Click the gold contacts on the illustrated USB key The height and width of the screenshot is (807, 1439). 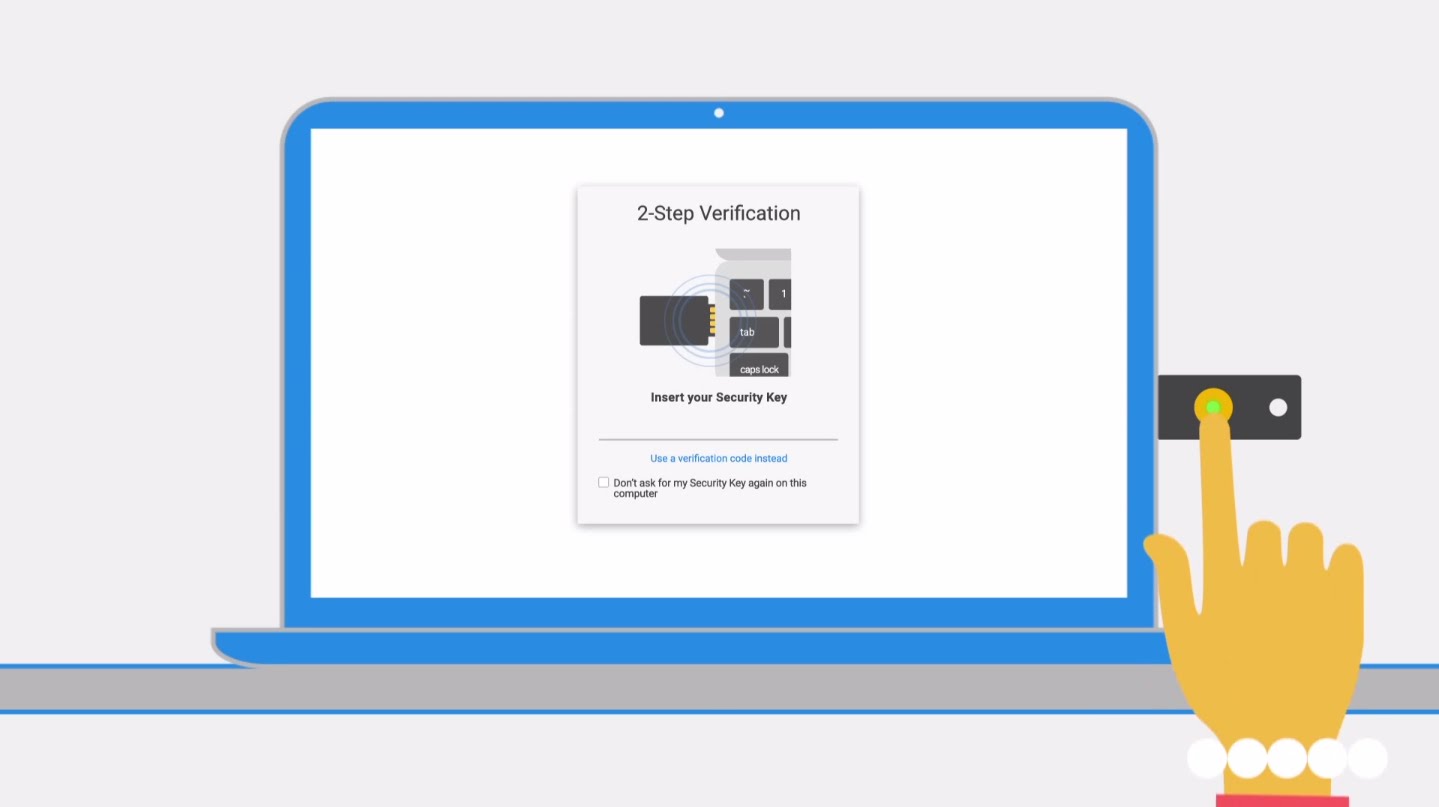(x=712, y=321)
